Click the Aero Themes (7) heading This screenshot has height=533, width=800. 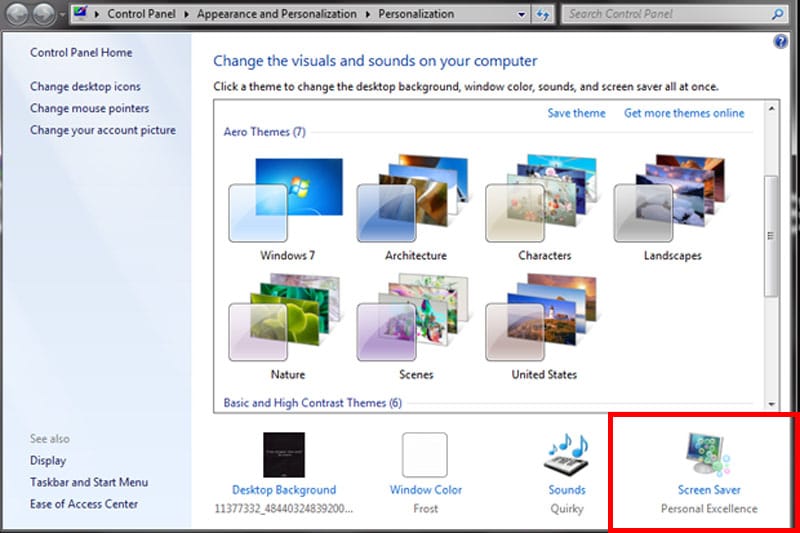[264, 132]
